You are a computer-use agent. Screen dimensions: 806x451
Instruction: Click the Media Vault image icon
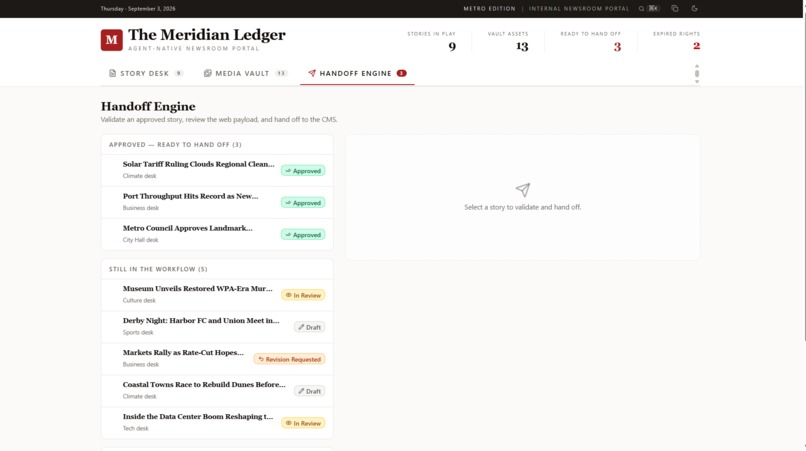tap(208, 73)
